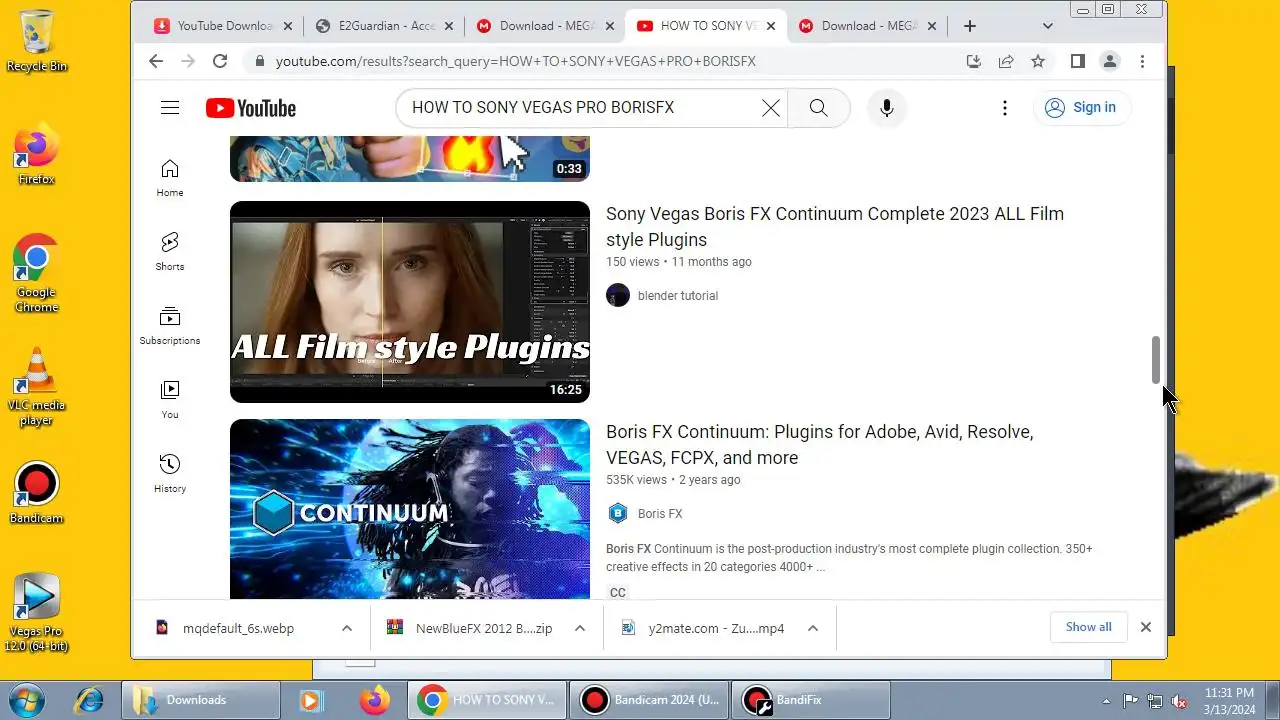
Task: Click Show all downloads
Action: [1088, 627]
